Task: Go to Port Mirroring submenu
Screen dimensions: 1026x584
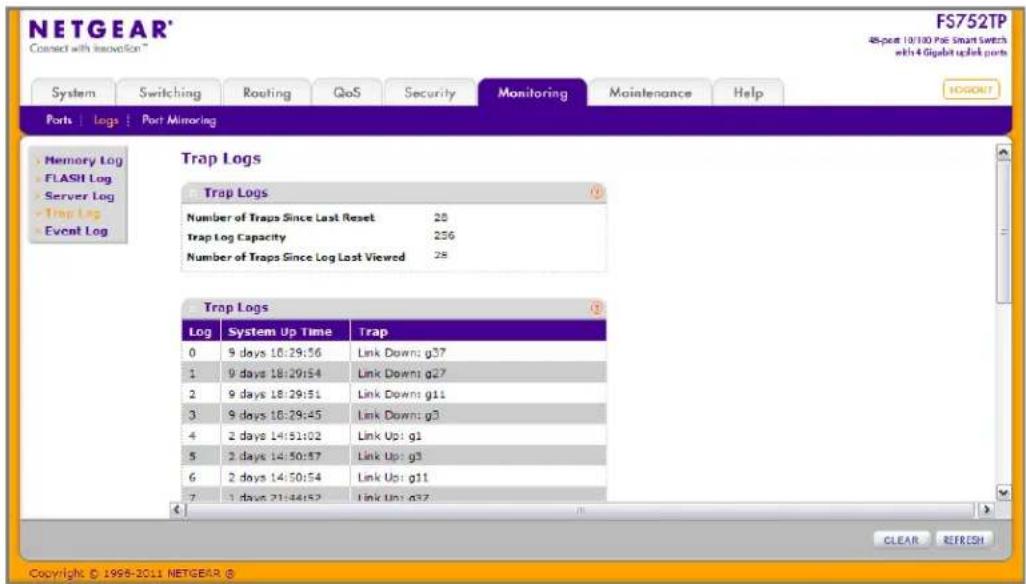Action: pyautogui.click(x=179, y=120)
